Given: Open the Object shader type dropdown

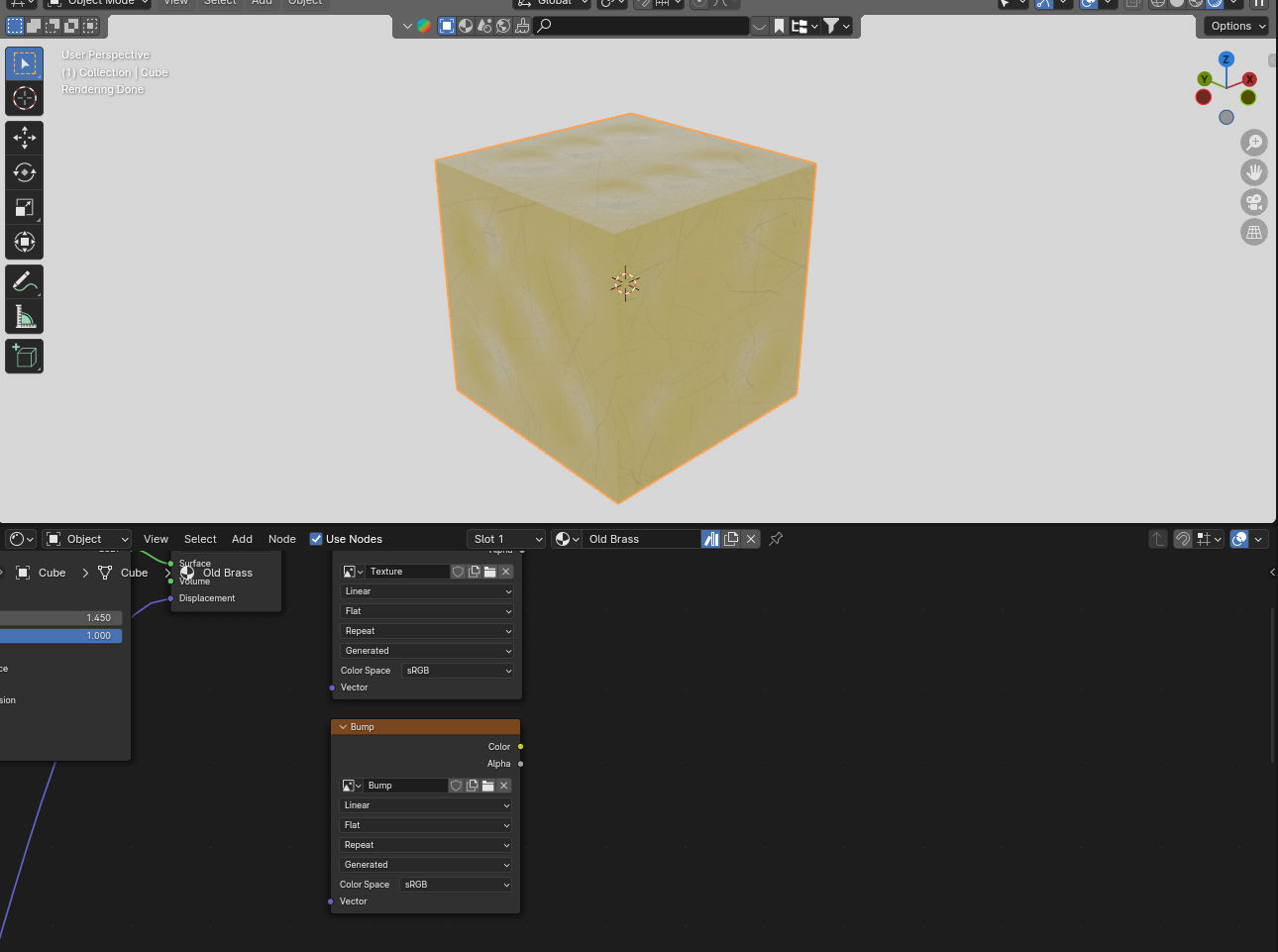Looking at the screenshot, I should click(x=87, y=539).
